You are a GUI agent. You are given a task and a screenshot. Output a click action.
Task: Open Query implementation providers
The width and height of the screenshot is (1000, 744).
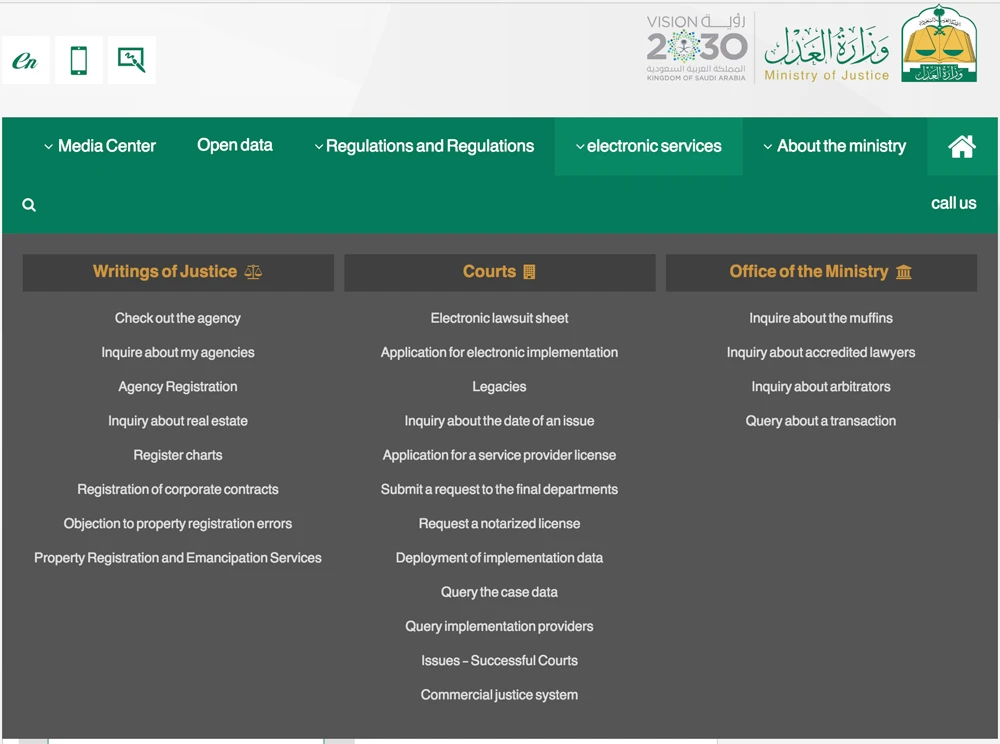[x=499, y=627]
